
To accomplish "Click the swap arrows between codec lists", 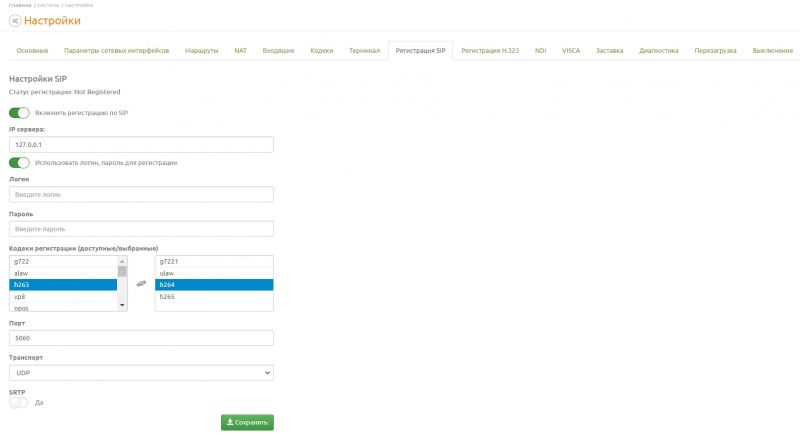I will 141,284.
